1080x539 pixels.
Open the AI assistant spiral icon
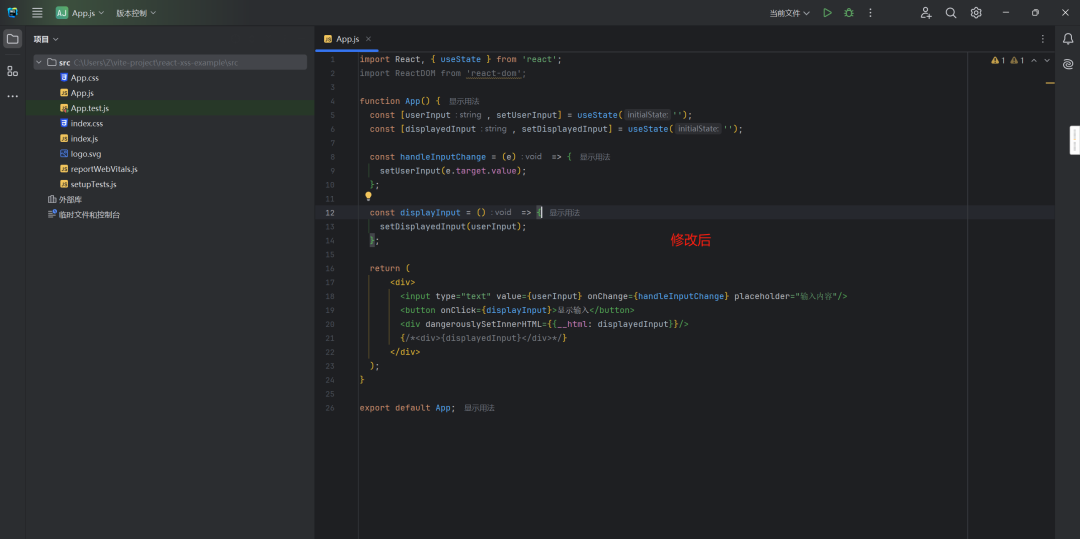(1068, 64)
